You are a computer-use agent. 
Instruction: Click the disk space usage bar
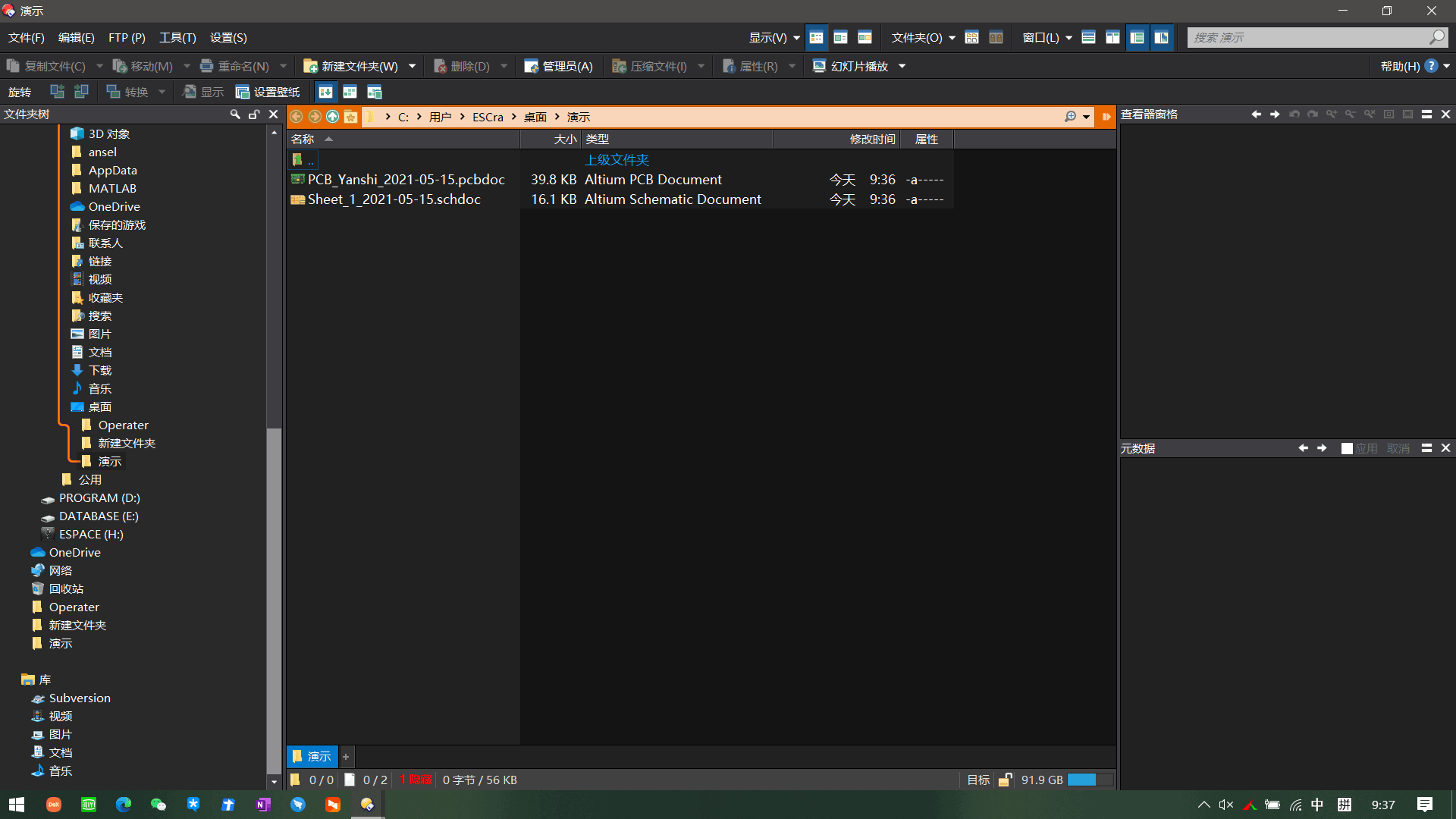[x=1090, y=780]
